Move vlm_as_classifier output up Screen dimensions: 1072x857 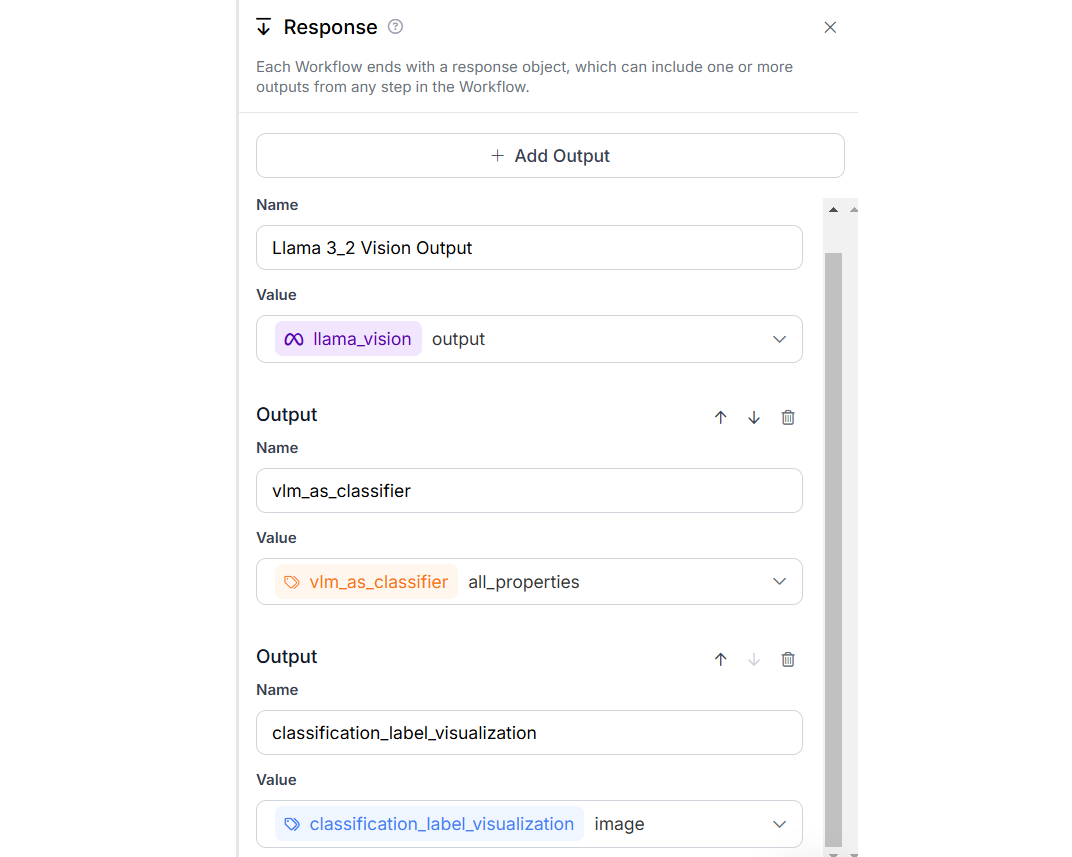tap(720, 418)
